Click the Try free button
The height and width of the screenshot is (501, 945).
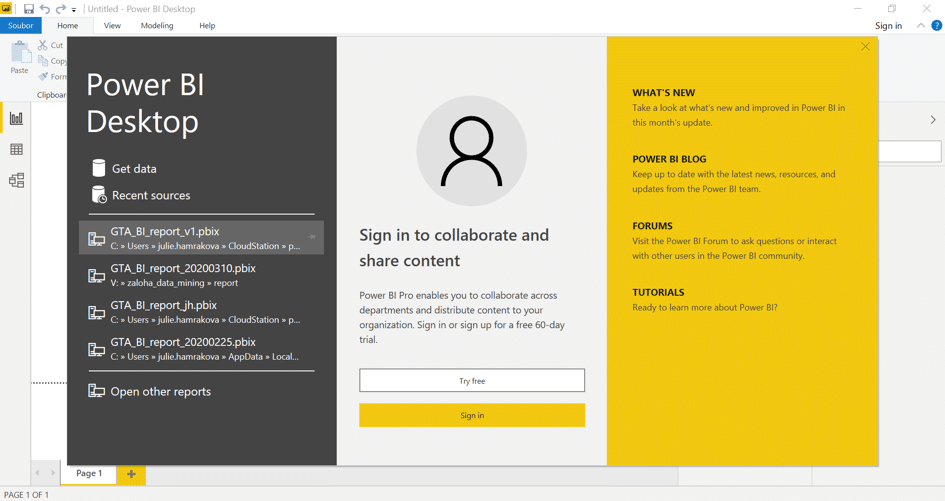[x=472, y=380]
